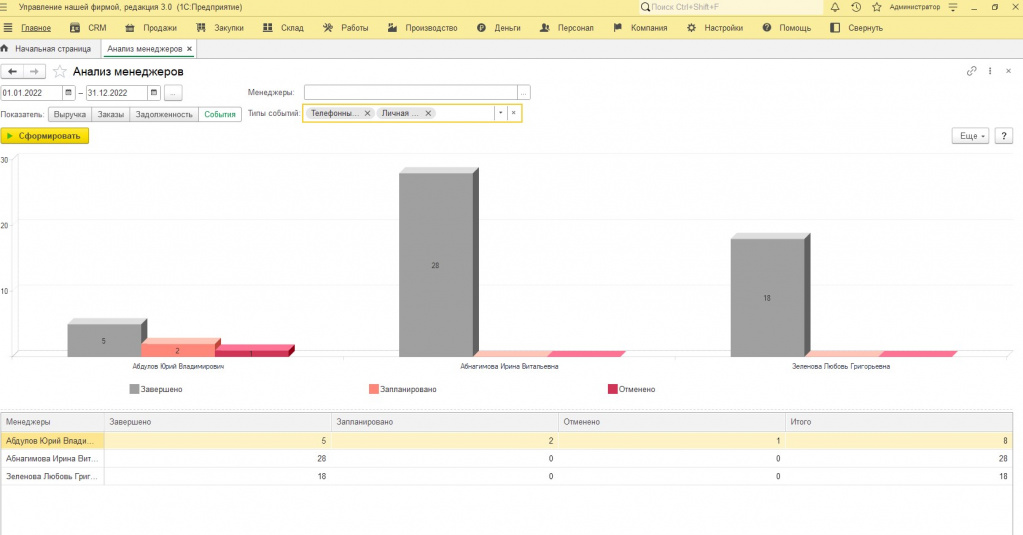Image resolution: width=1023 pixels, height=535 pixels.
Task: Open the history clock icon
Action: point(856,7)
